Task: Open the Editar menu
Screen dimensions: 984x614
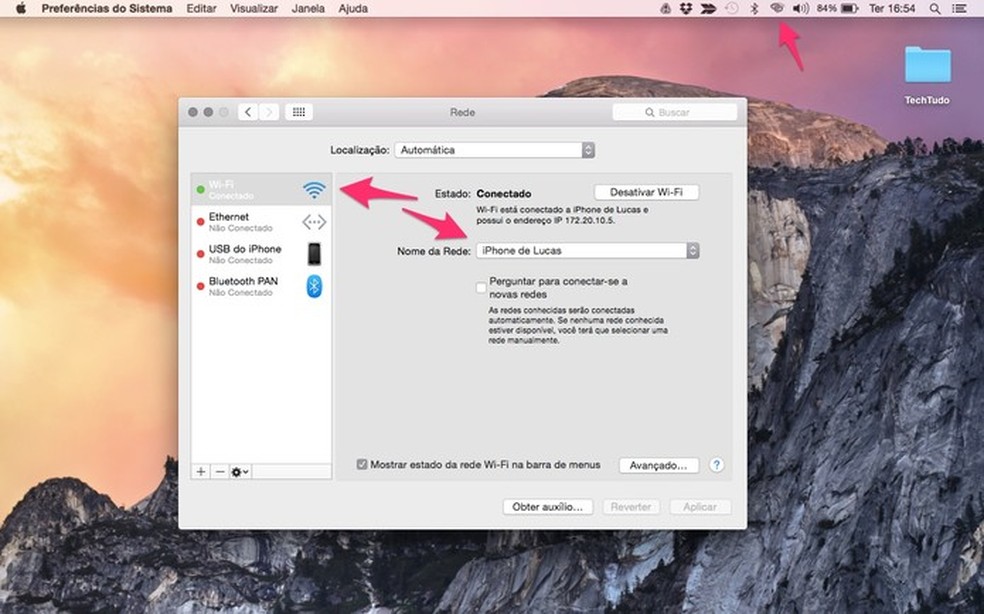Action: 201,9
